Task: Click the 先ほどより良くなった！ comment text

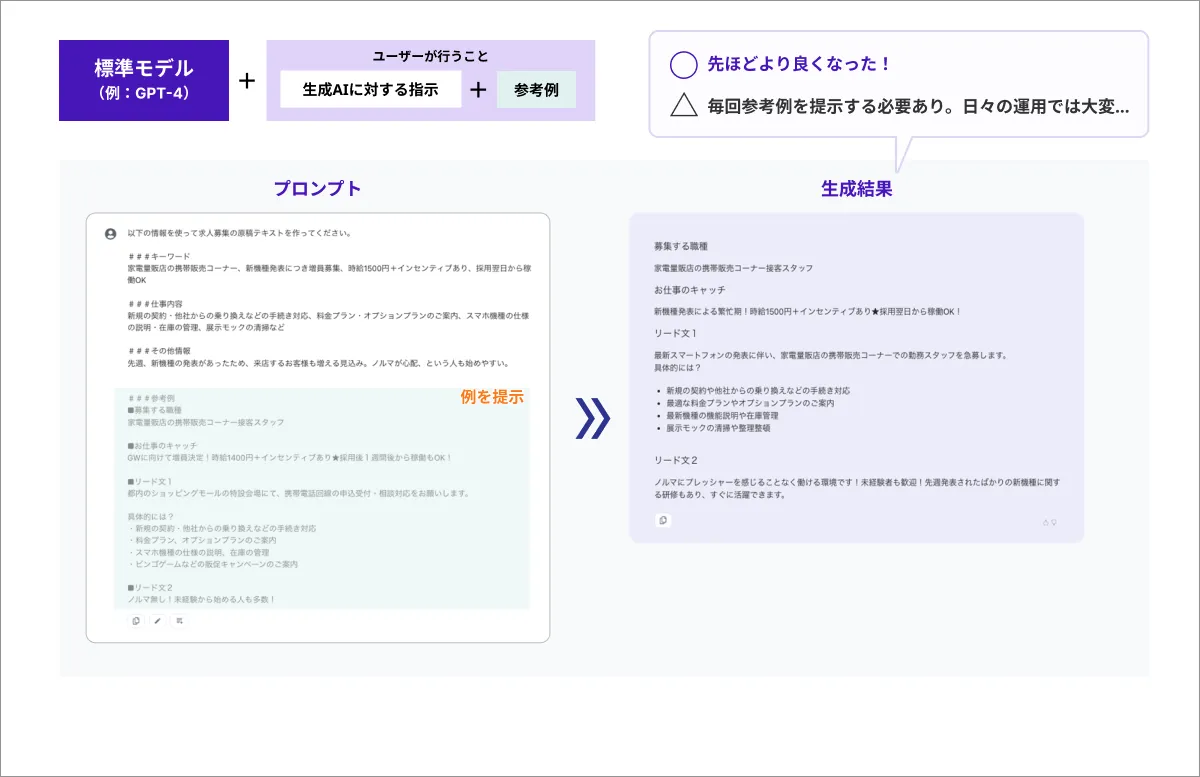Action: [x=799, y=65]
